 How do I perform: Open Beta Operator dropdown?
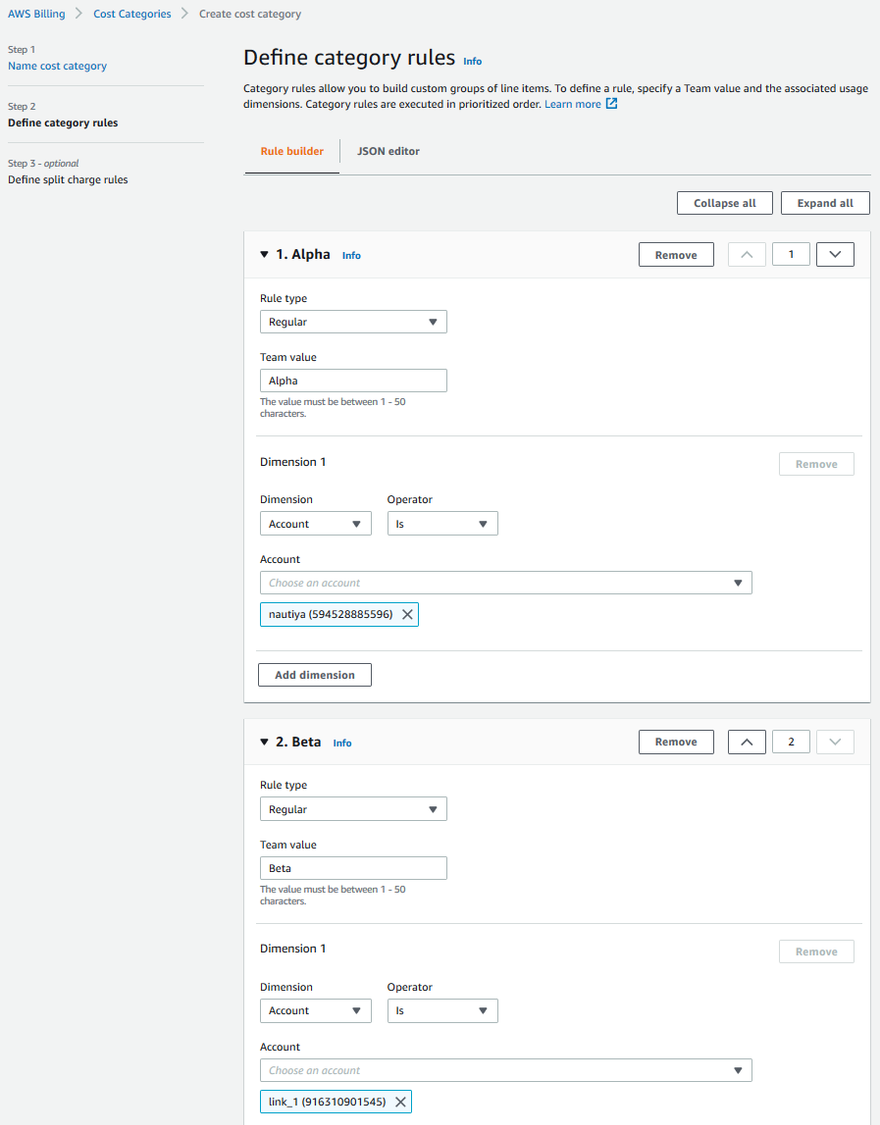tap(442, 1011)
